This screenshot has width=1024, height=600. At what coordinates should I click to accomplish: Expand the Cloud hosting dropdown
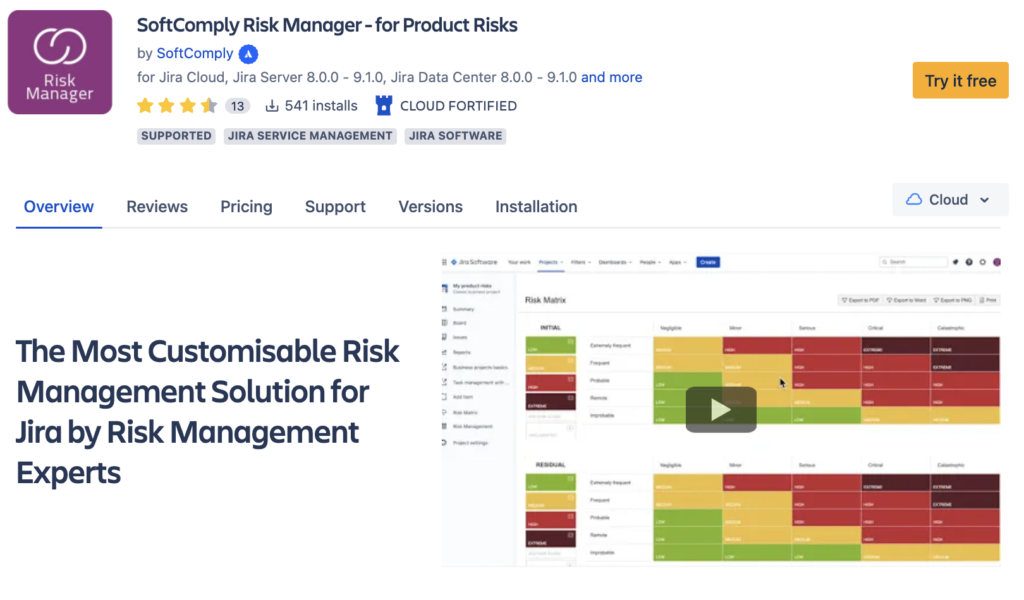(950, 200)
